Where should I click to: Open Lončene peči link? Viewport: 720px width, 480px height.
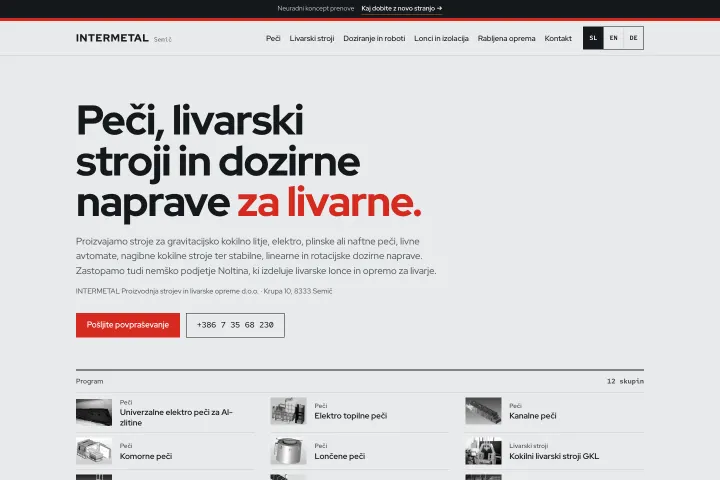[x=360, y=451]
